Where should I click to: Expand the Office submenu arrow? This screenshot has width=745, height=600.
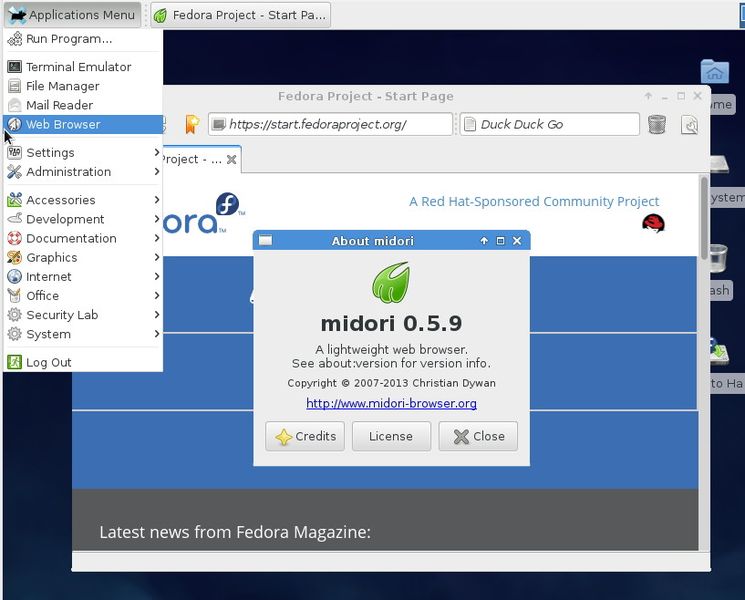[157, 295]
